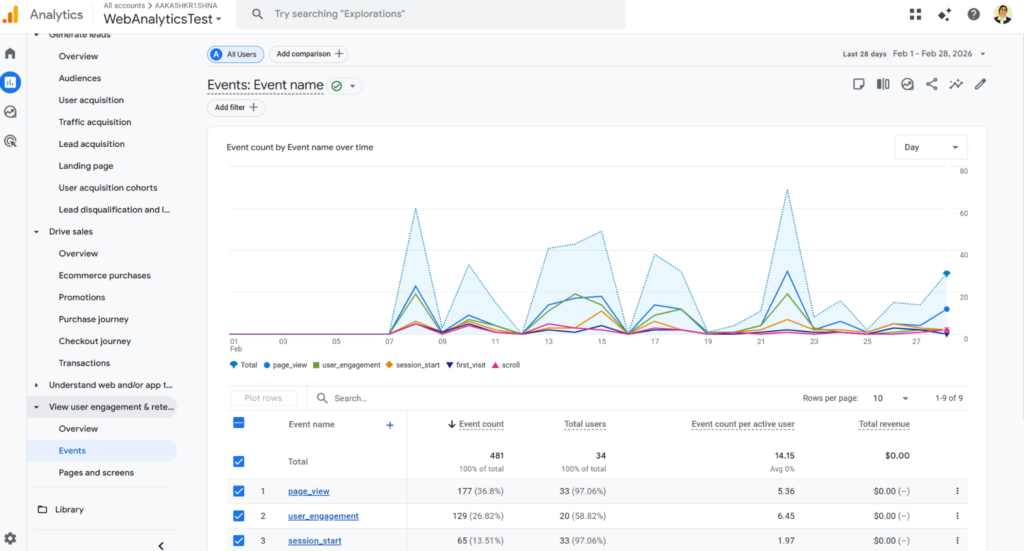
Task: Open the Google apps grid icon
Action: click(x=915, y=14)
